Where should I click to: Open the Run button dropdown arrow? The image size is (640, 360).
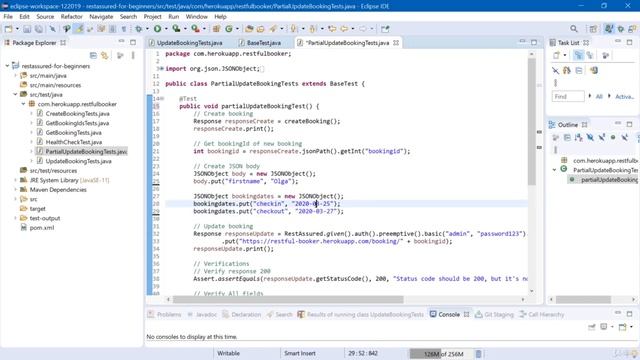[166, 29]
